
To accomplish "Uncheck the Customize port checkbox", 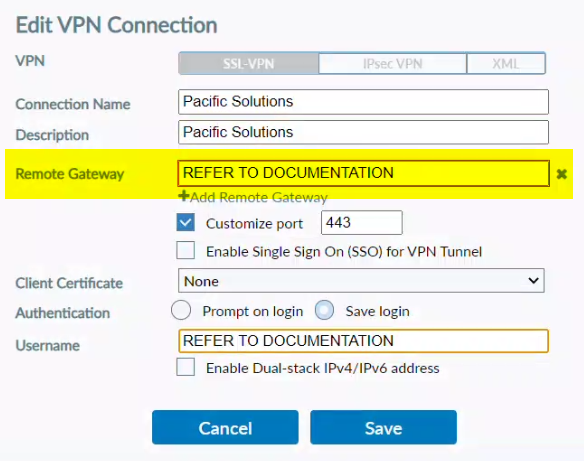I will pos(185,222).
